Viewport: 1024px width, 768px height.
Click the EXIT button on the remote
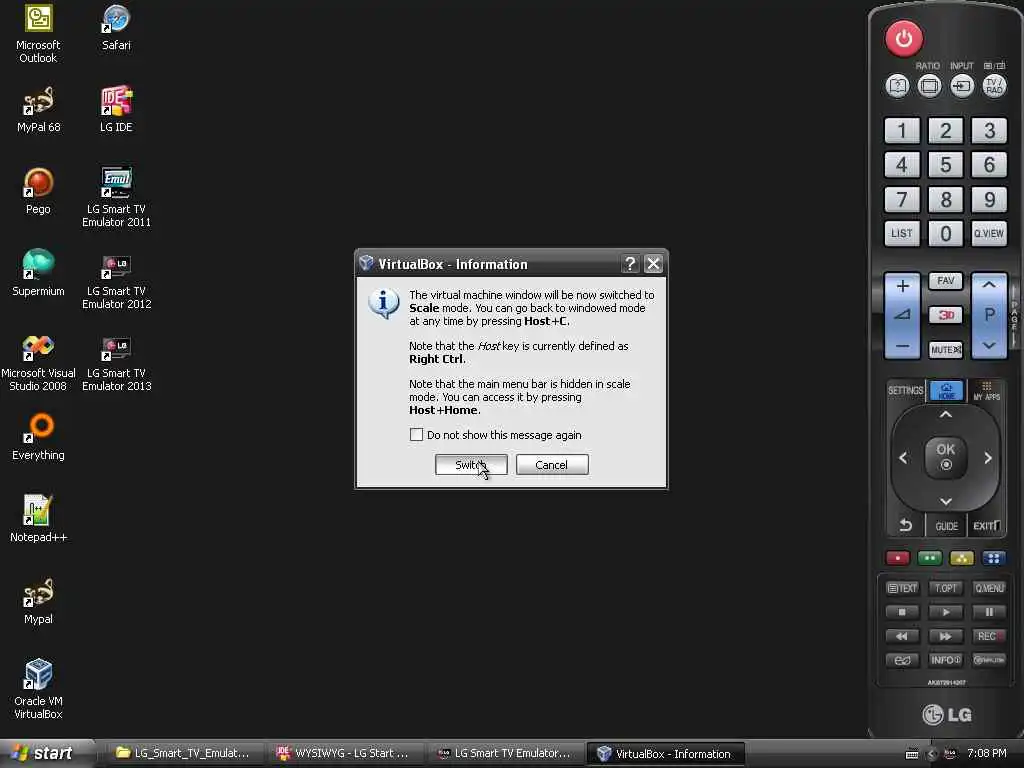986,525
